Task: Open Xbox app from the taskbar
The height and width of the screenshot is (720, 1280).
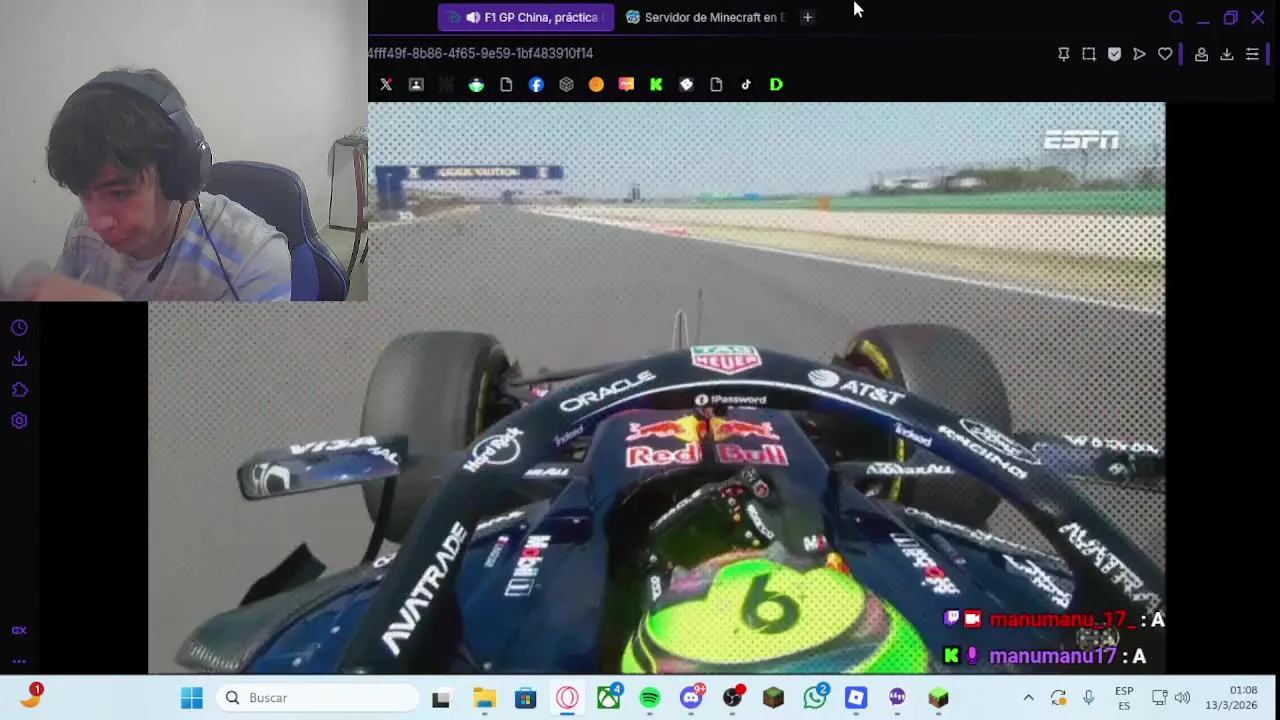Action: pyautogui.click(x=609, y=698)
